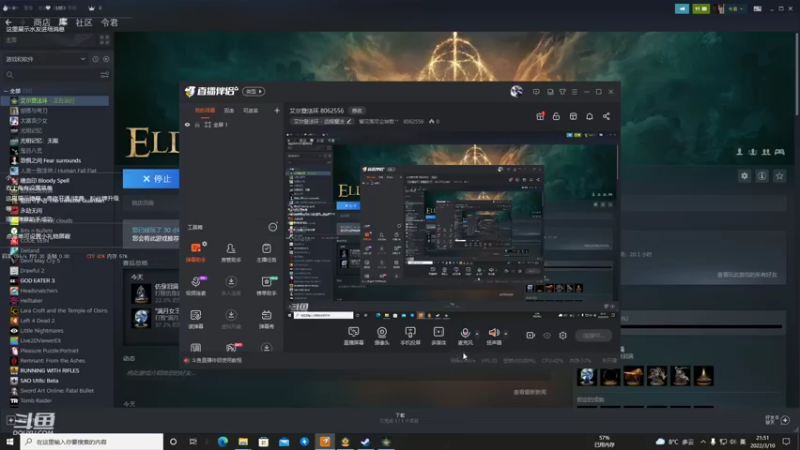Open the 多人连麦 download tool
Image resolution: width=800 pixels, height=450 pixels.
coord(231,286)
